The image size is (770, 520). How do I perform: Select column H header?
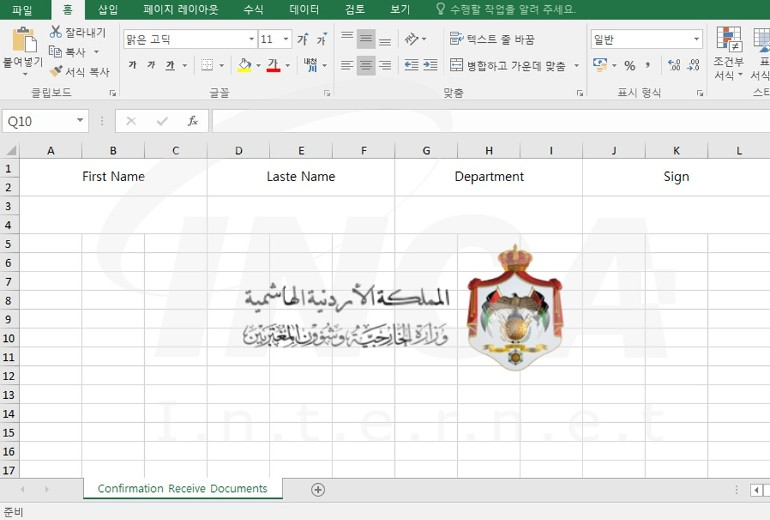pyautogui.click(x=489, y=151)
